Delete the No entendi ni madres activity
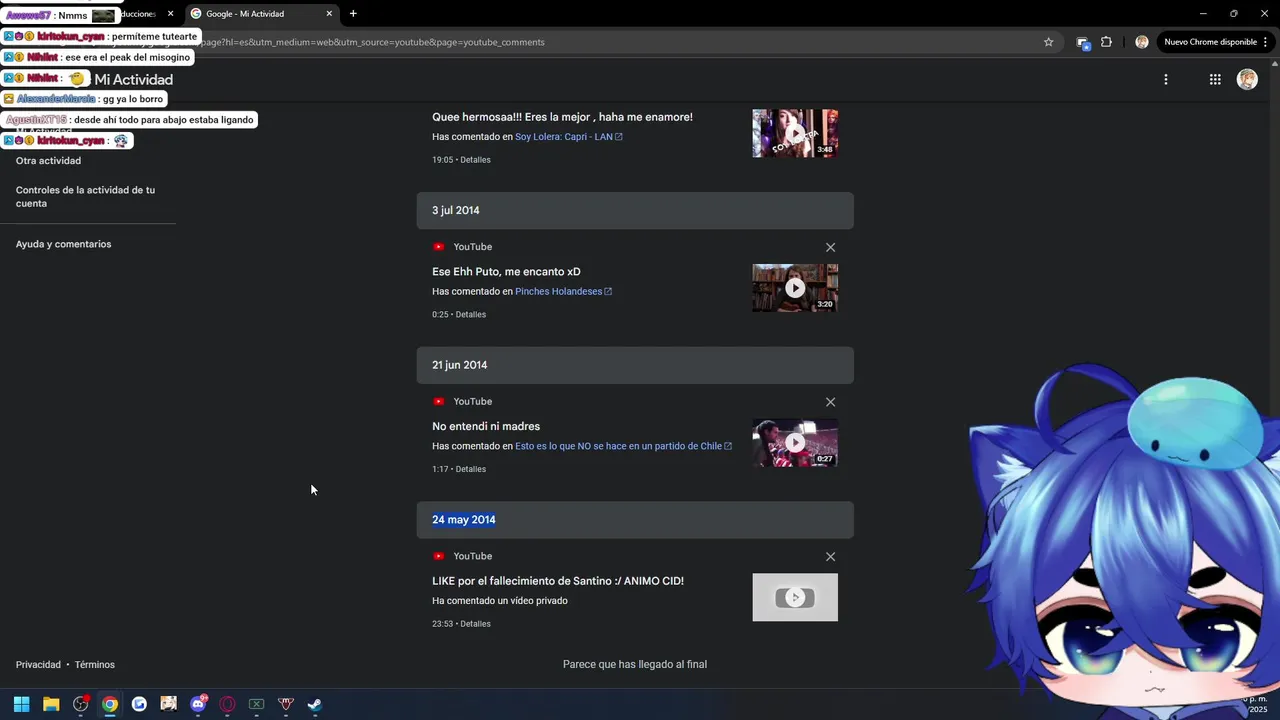This screenshot has height=720, width=1280. pos(830,402)
